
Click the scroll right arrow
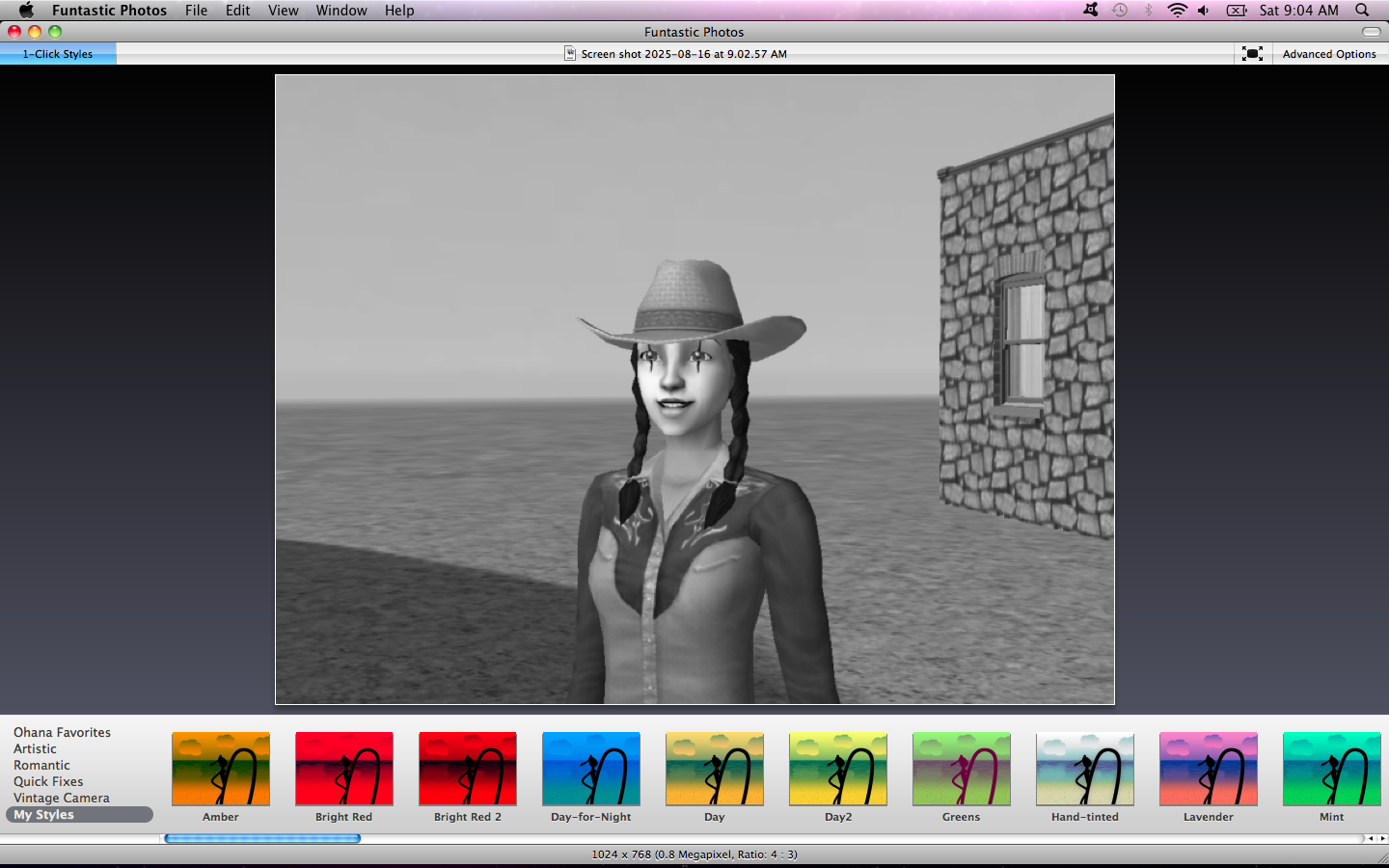coord(1382,839)
